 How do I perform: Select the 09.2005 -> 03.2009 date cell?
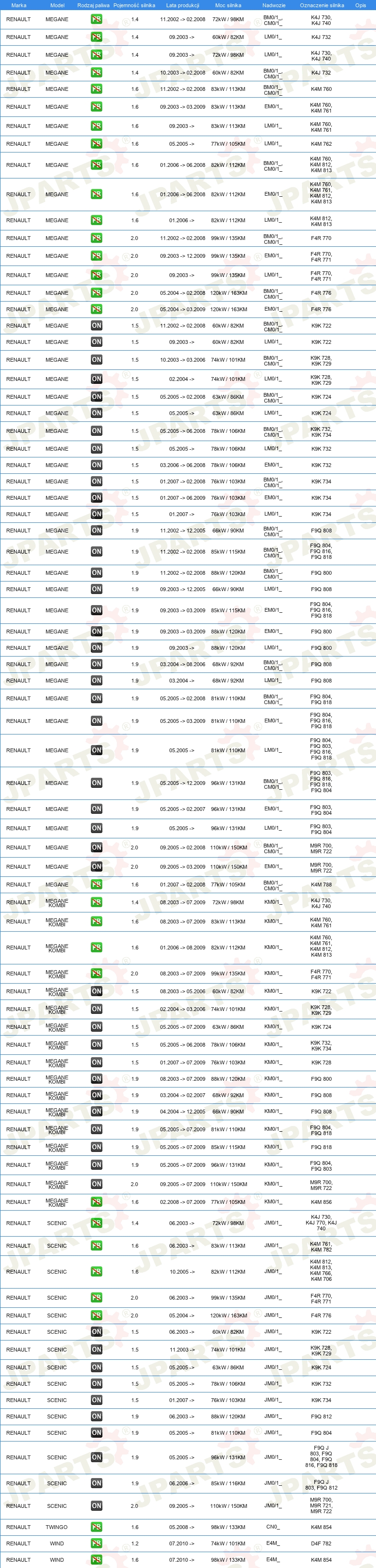[x=183, y=866]
